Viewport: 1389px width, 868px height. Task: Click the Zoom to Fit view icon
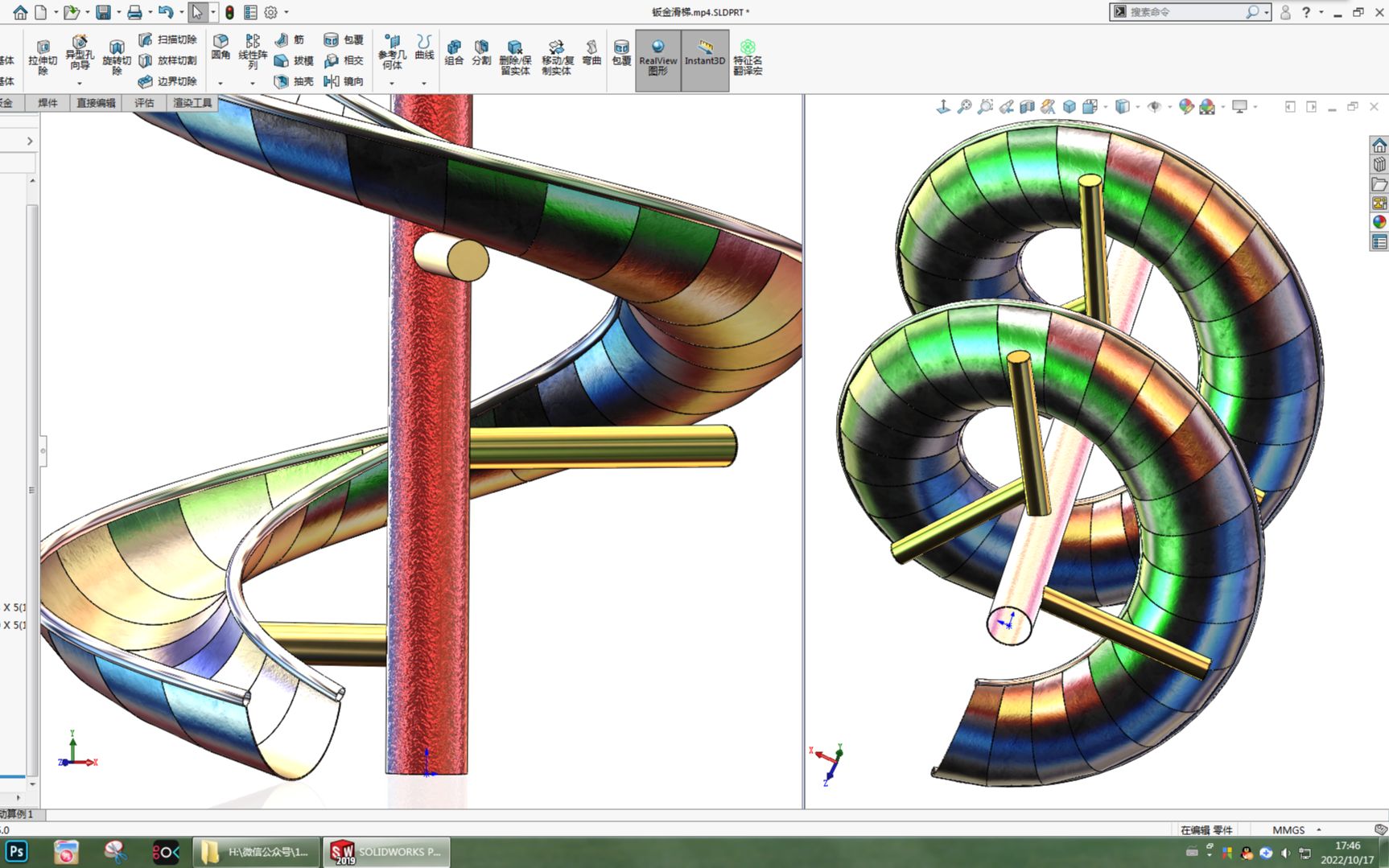coord(964,107)
